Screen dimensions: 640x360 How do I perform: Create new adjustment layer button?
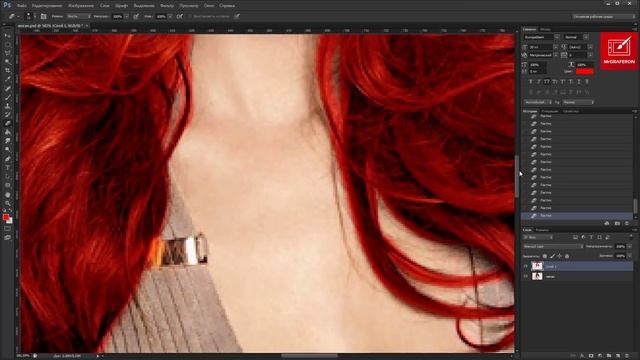(600, 356)
